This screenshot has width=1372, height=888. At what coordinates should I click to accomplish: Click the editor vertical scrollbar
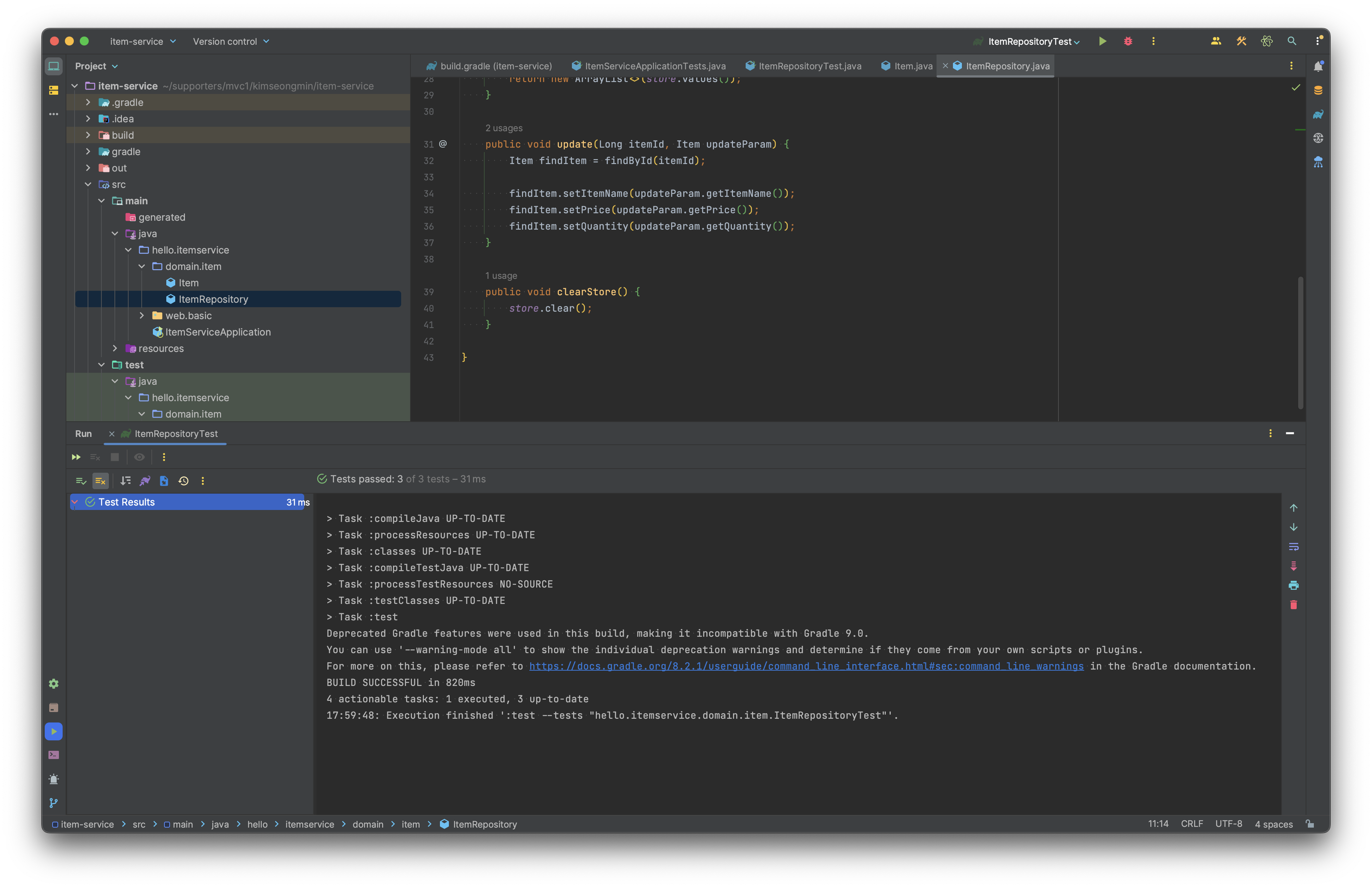[x=1300, y=343]
